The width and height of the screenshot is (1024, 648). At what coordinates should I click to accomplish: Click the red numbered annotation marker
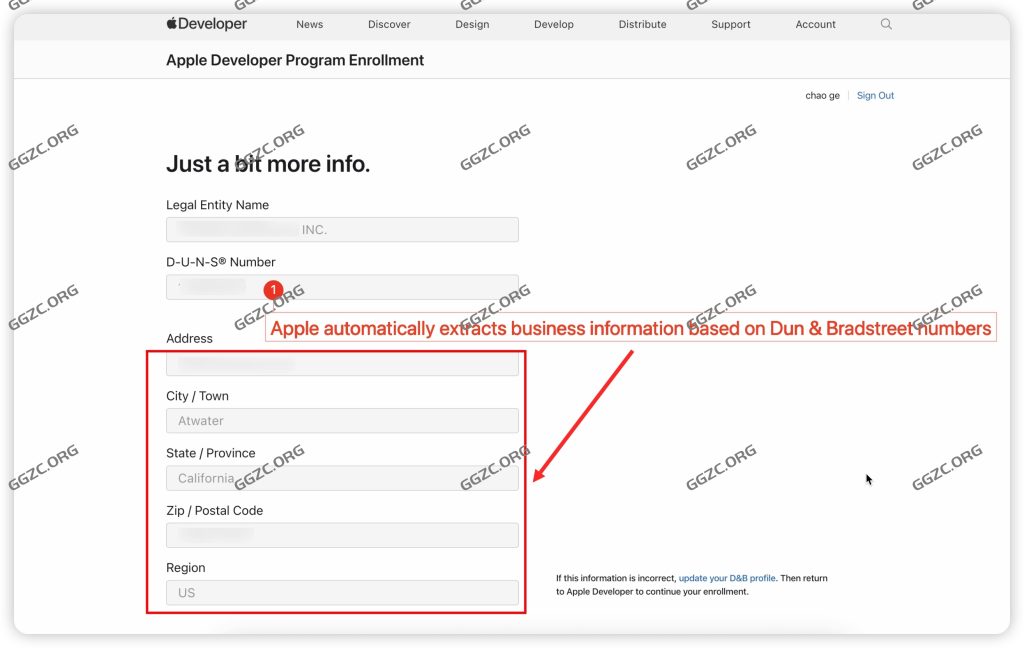[272, 290]
